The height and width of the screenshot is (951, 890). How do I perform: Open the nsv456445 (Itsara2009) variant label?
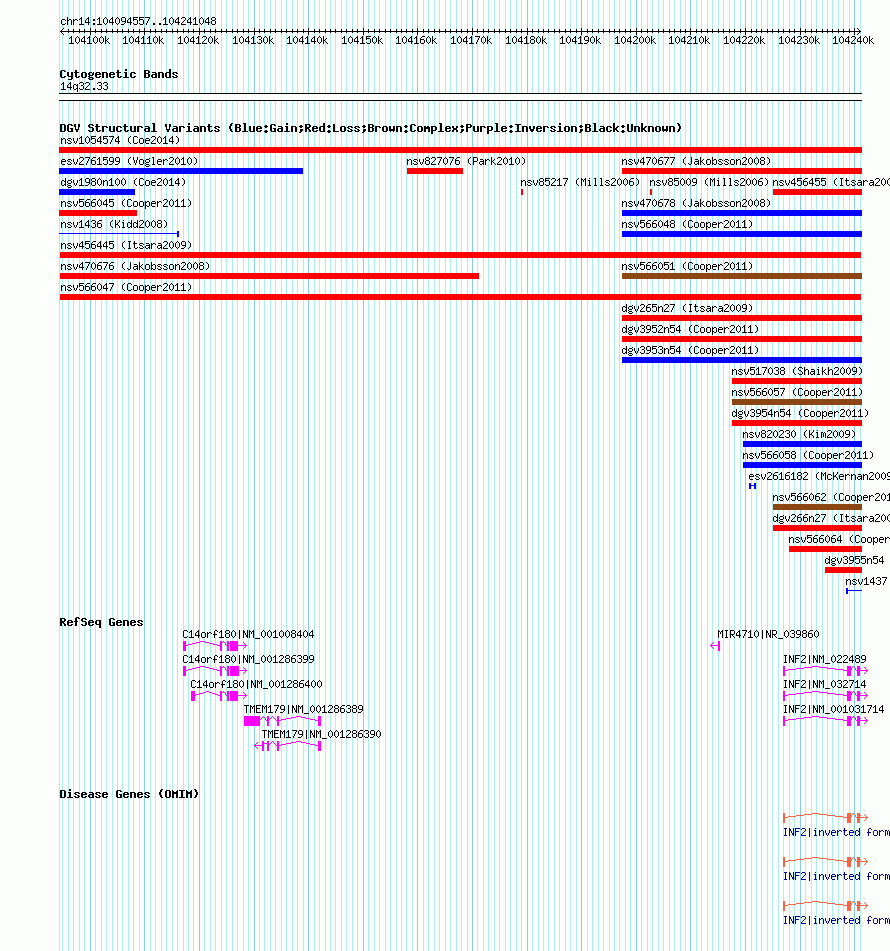[x=126, y=245]
